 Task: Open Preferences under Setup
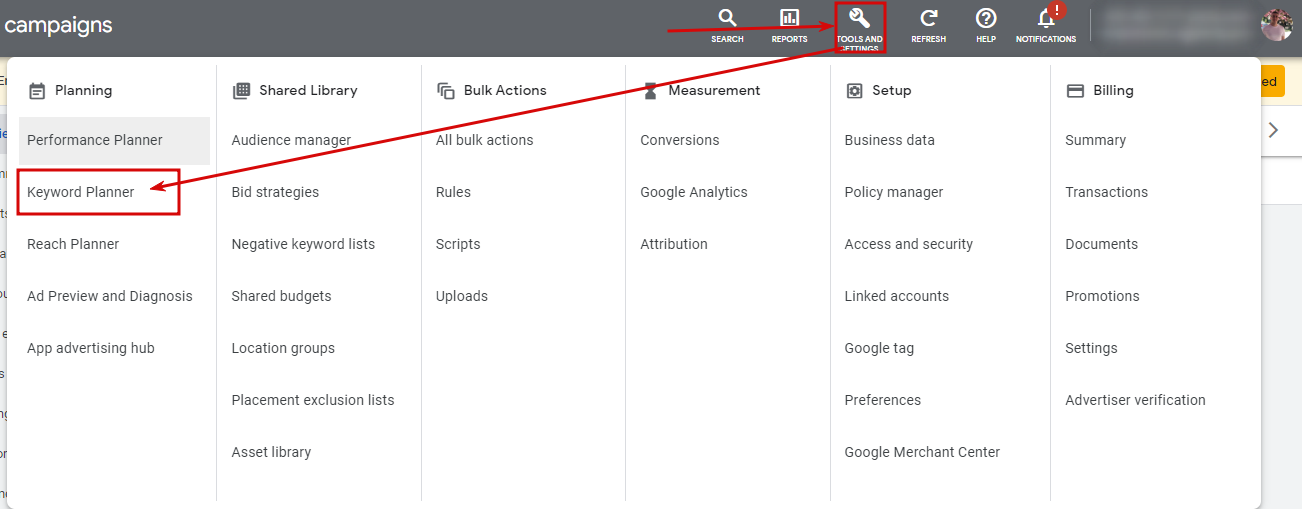[883, 400]
